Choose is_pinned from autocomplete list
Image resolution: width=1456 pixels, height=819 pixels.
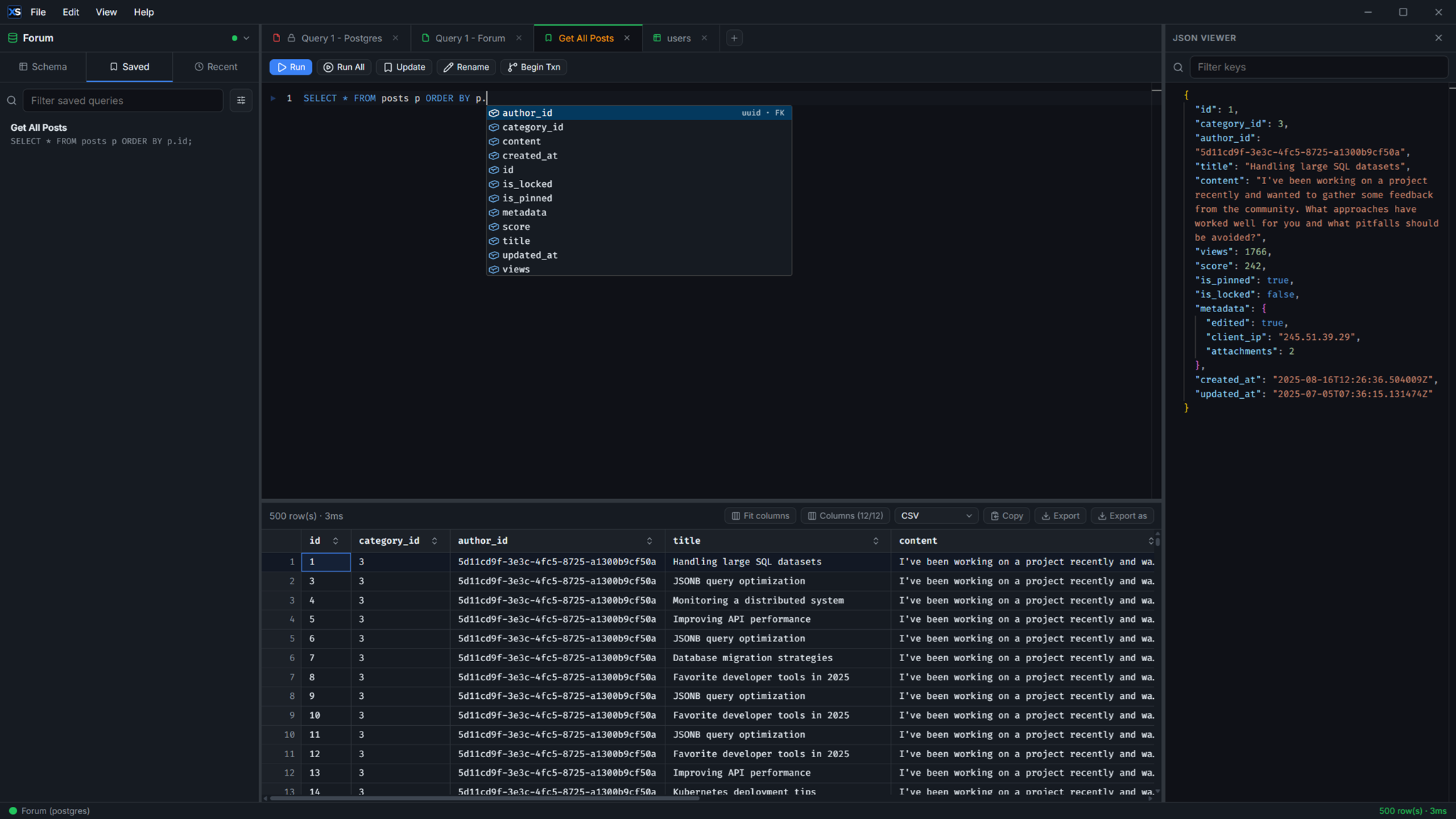pos(638,198)
